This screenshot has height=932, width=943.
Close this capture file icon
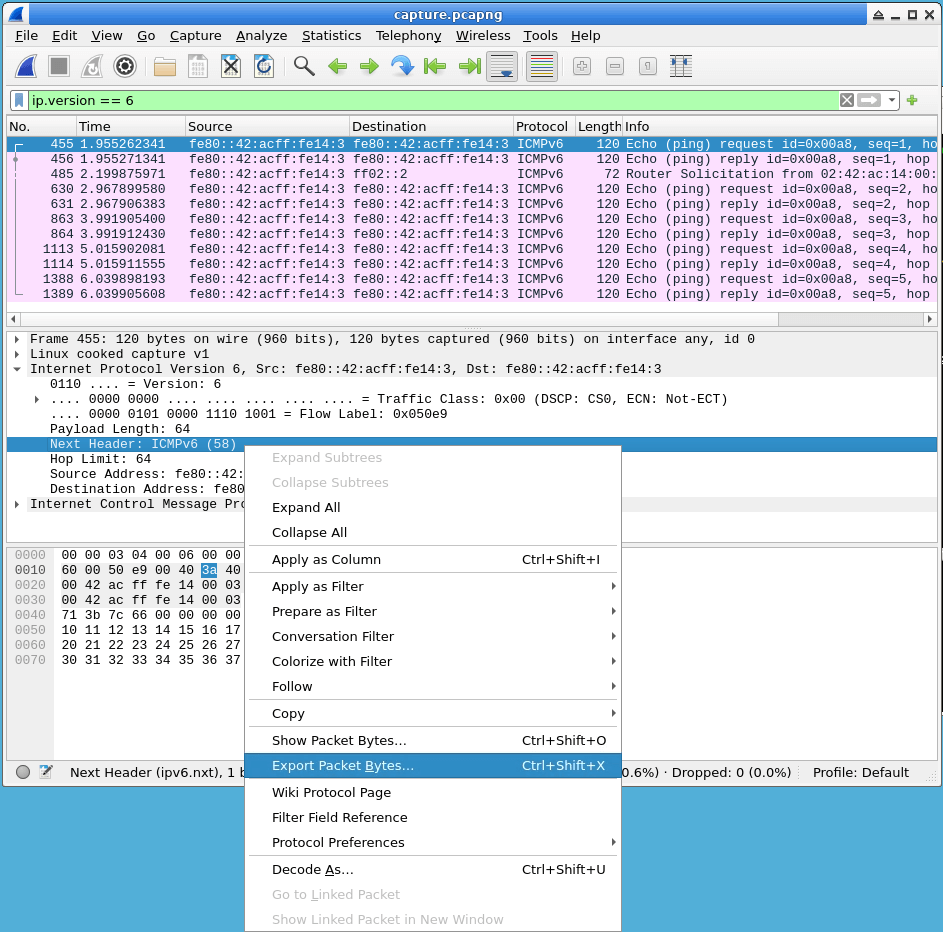tap(231, 66)
